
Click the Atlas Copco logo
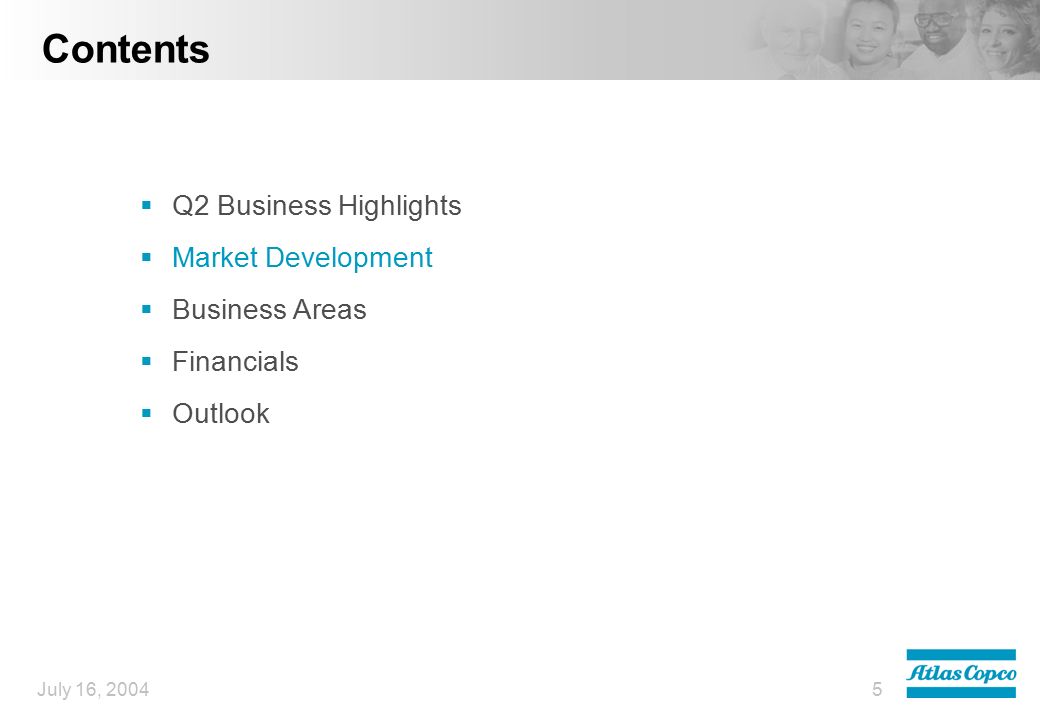961,674
